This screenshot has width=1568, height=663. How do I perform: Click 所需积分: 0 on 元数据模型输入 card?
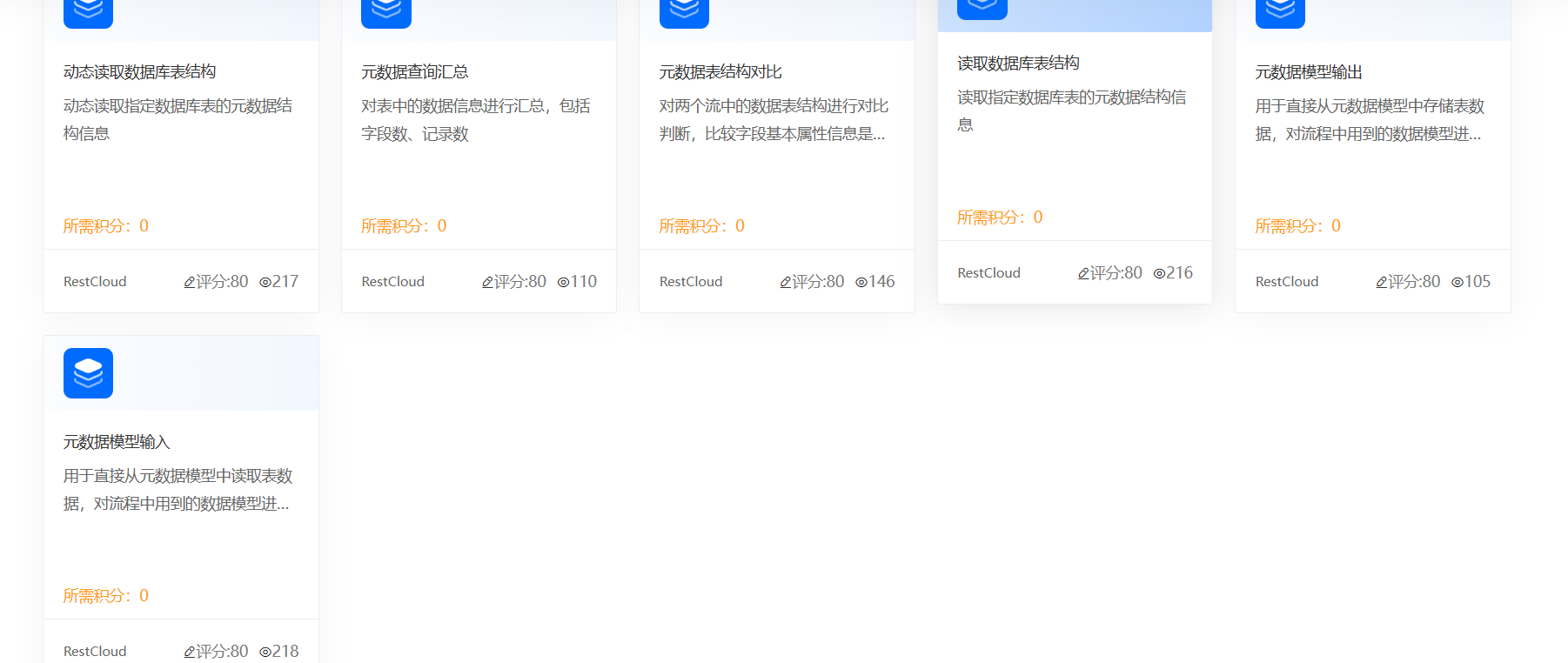pyautogui.click(x=106, y=596)
